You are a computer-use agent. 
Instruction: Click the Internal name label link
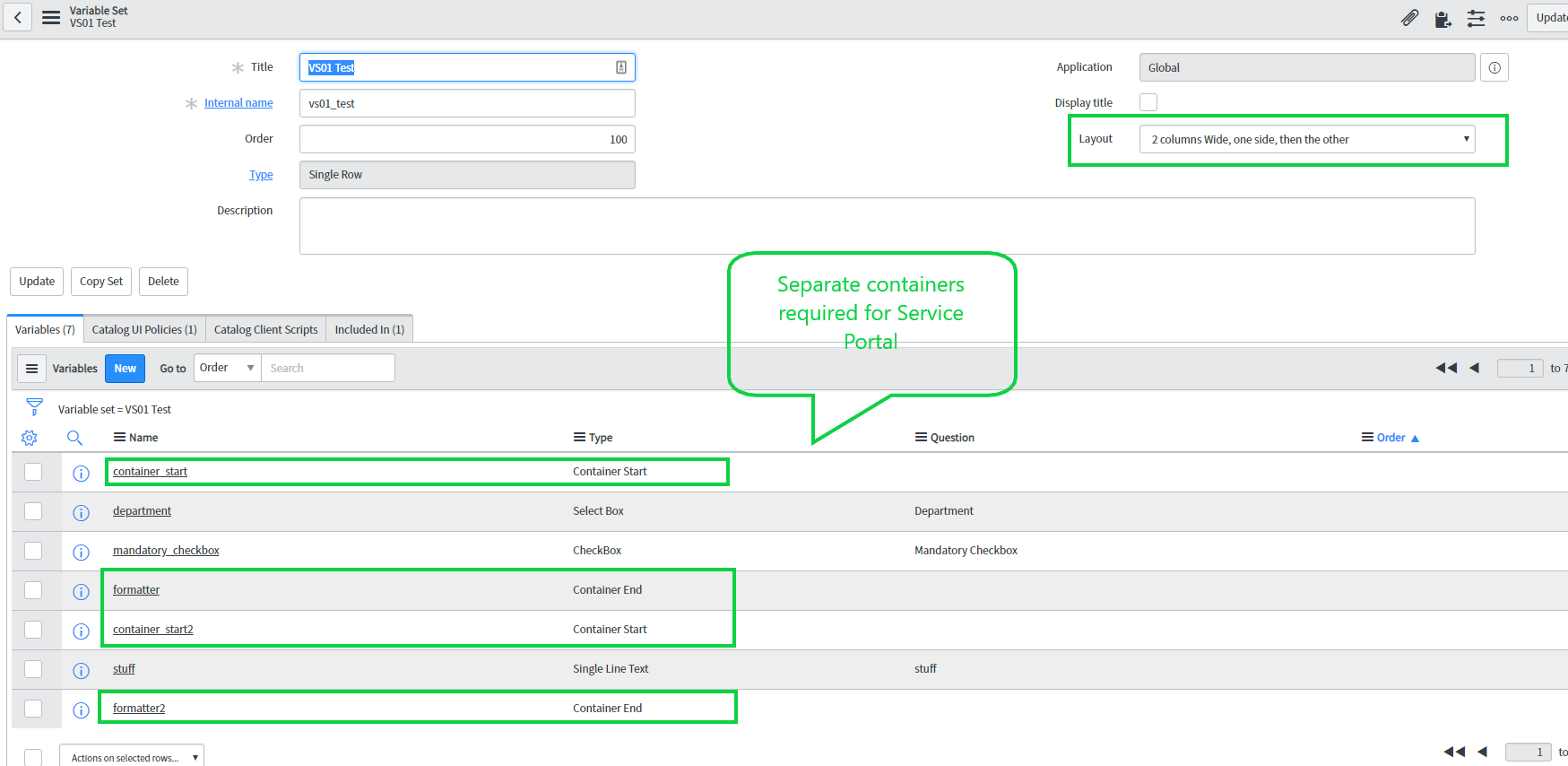(x=238, y=103)
